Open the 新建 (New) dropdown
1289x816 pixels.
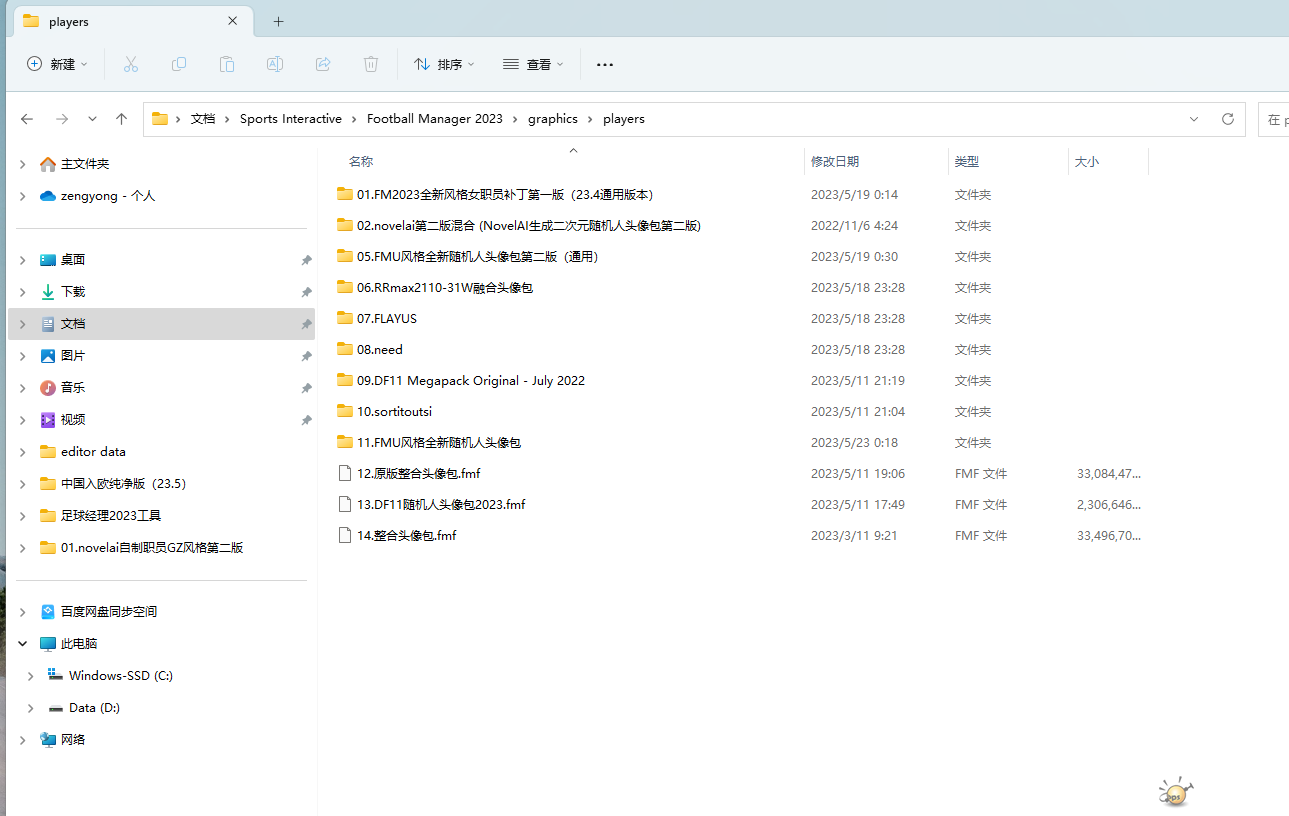click(57, 64)
